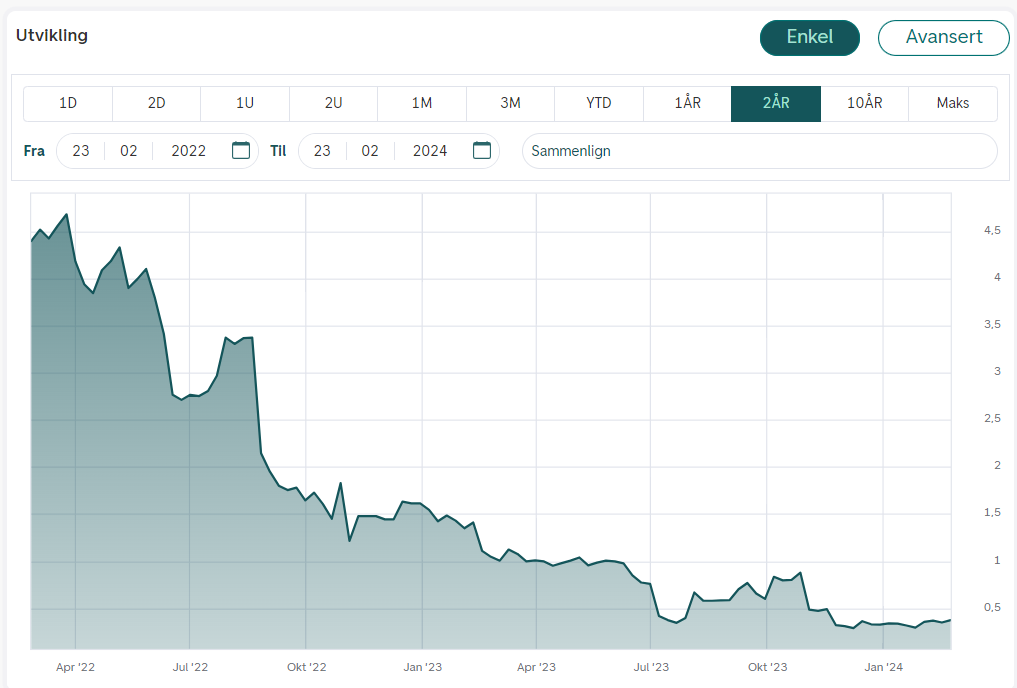Image resolution: width=1017 pixels, height=688 pixels.
Task: Open the Sammenlign comparison field
Action: tap(760, 151)
